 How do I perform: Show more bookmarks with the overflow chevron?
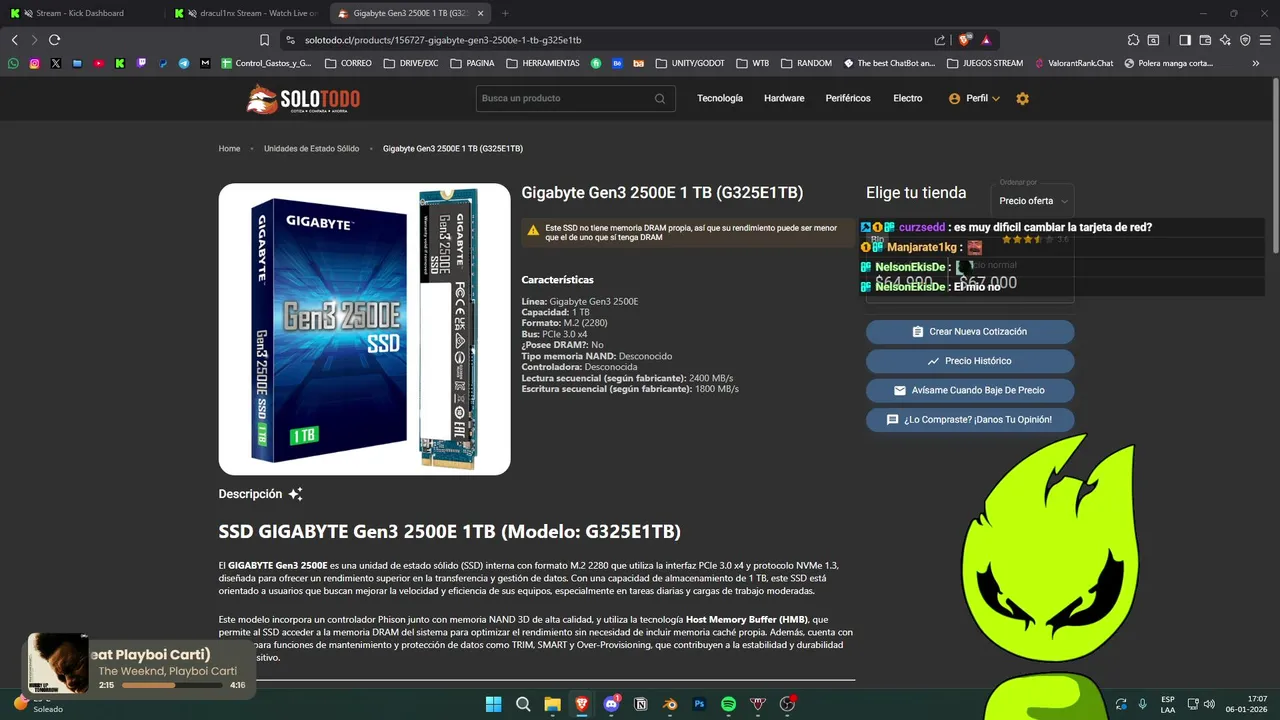pyautogui.click(x=1256, y=63)
